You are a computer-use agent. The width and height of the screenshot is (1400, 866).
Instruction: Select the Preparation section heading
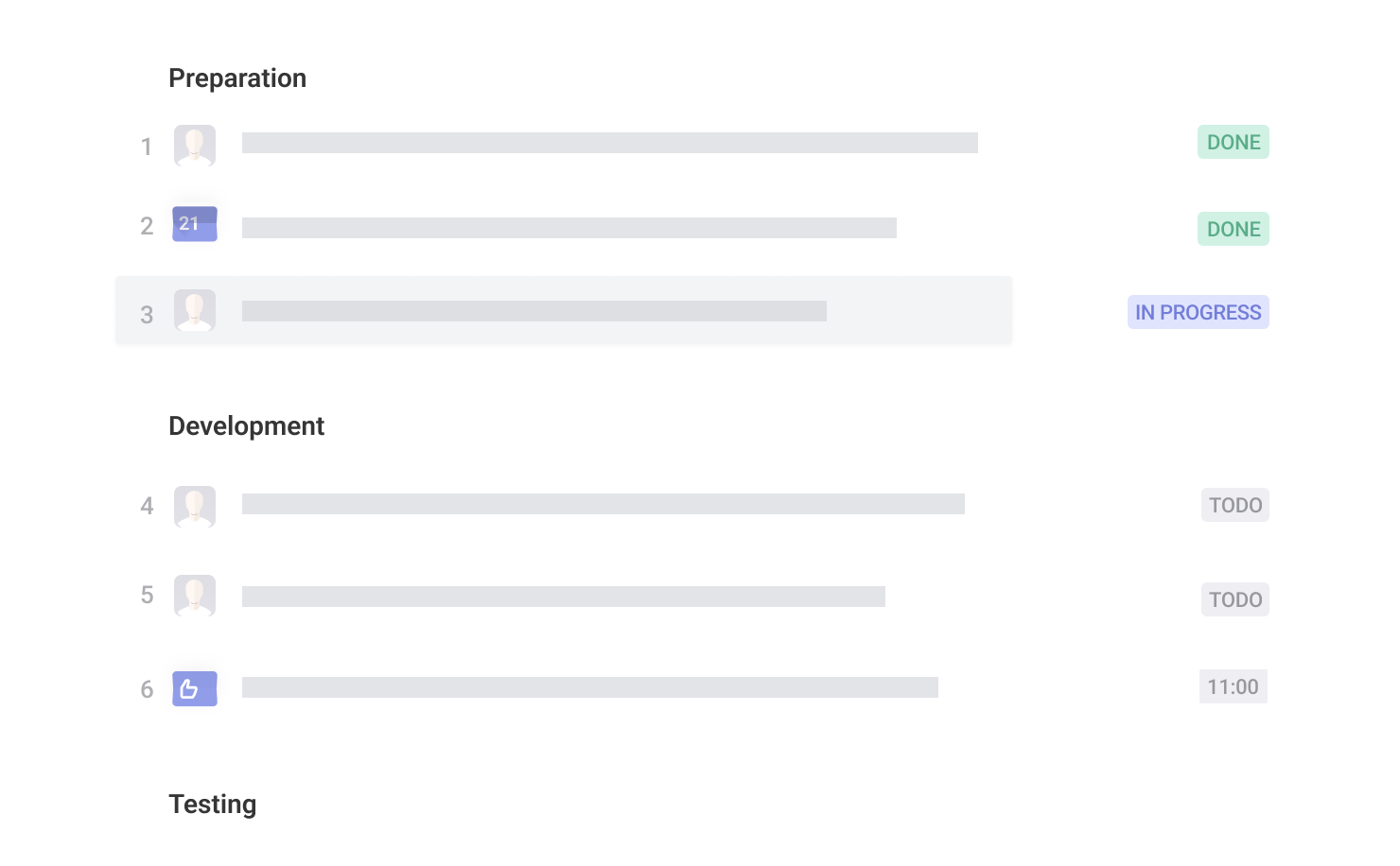pyautogui.click(x=237, y=78)
